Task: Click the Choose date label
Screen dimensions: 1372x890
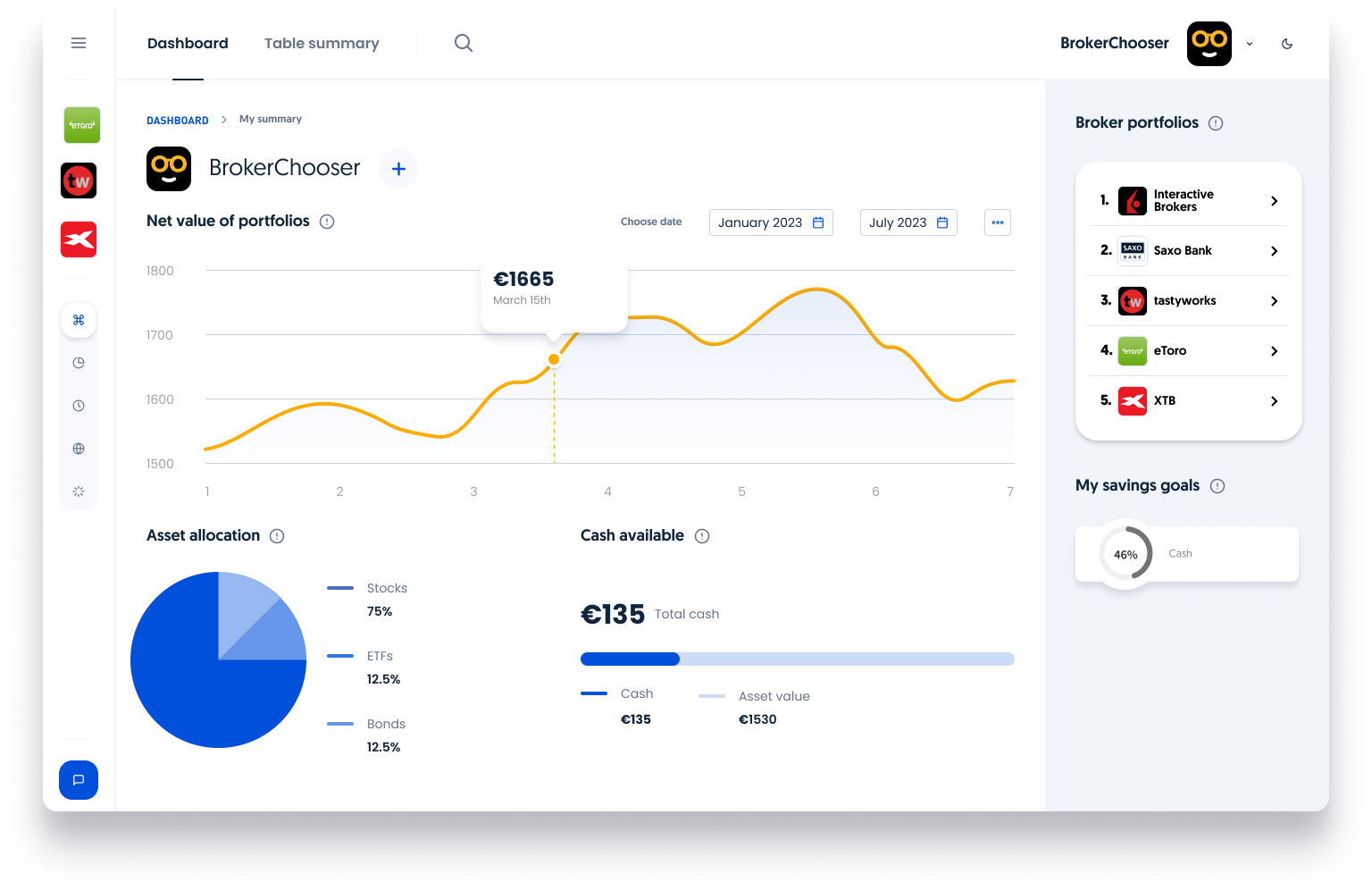Action: pyautogui.click(x=651, y=222)
